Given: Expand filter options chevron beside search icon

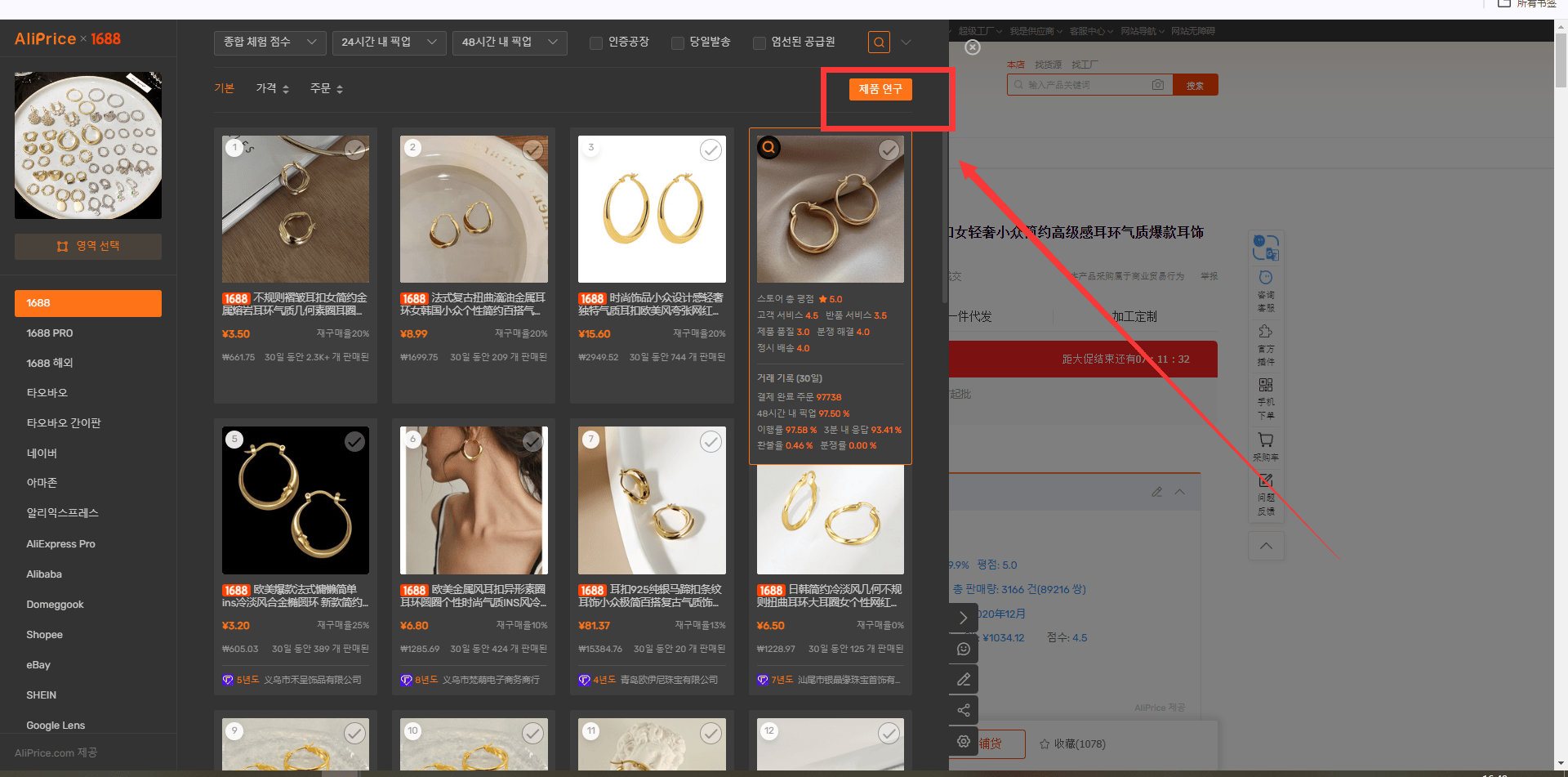Looking at the screenshot, I should click(x=906, y=42).
